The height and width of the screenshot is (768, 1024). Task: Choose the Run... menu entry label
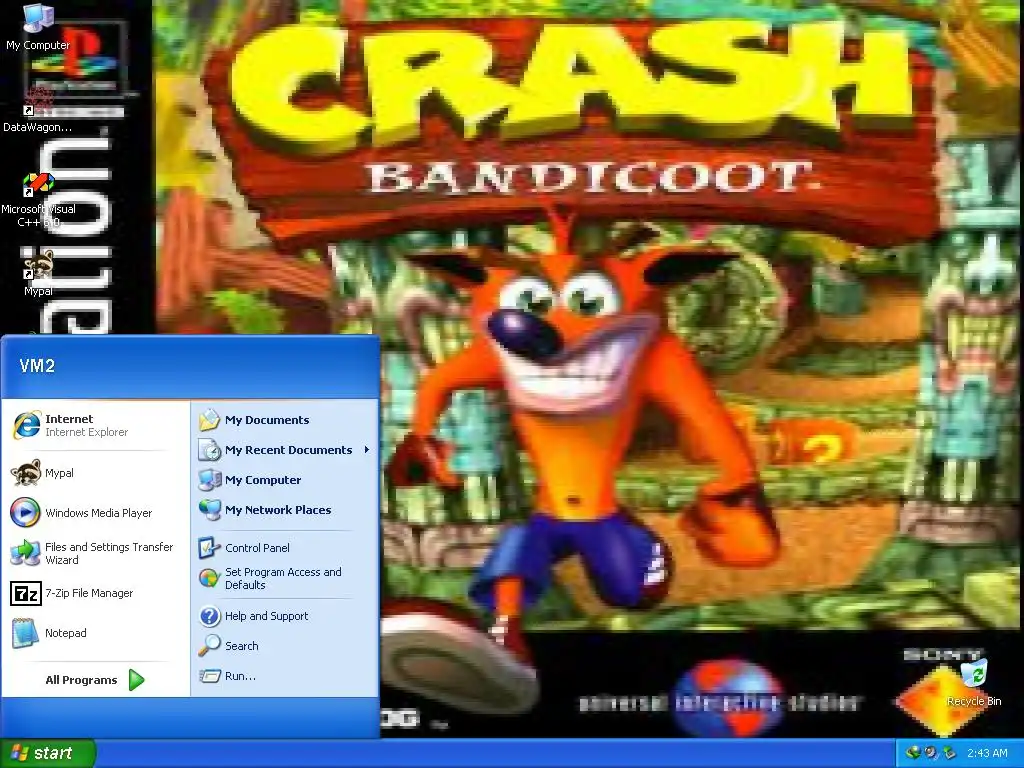pos(240,676)
